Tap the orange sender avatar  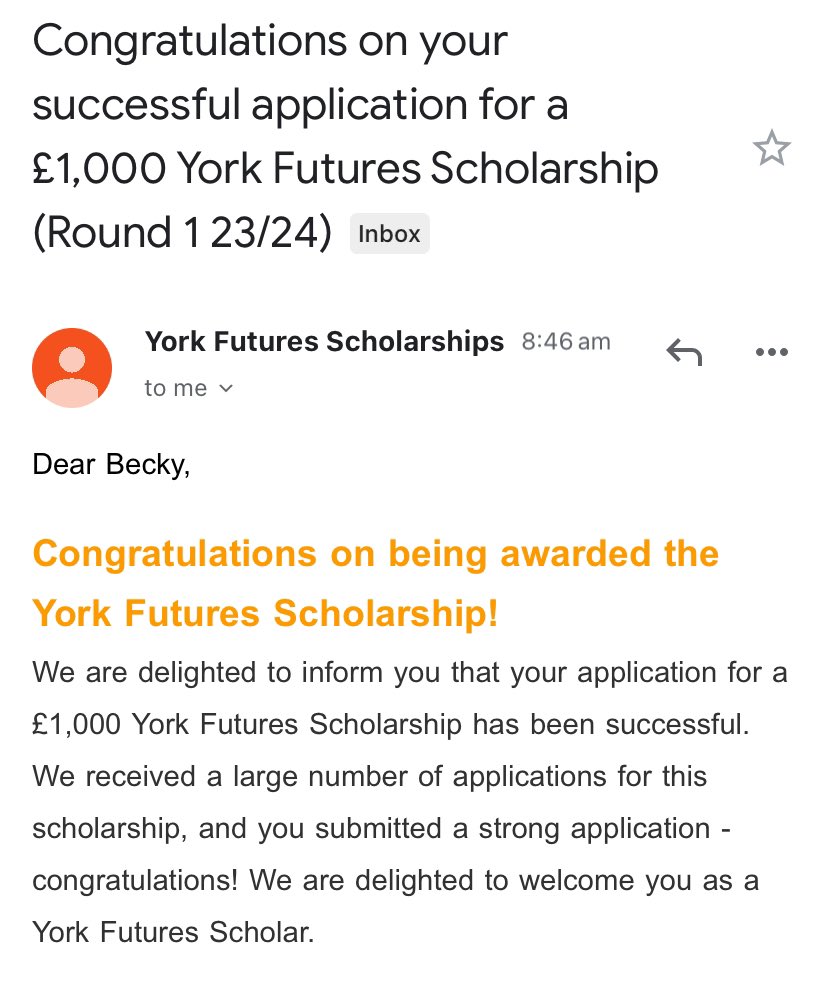pyautogui.click(x=72, y=368)
